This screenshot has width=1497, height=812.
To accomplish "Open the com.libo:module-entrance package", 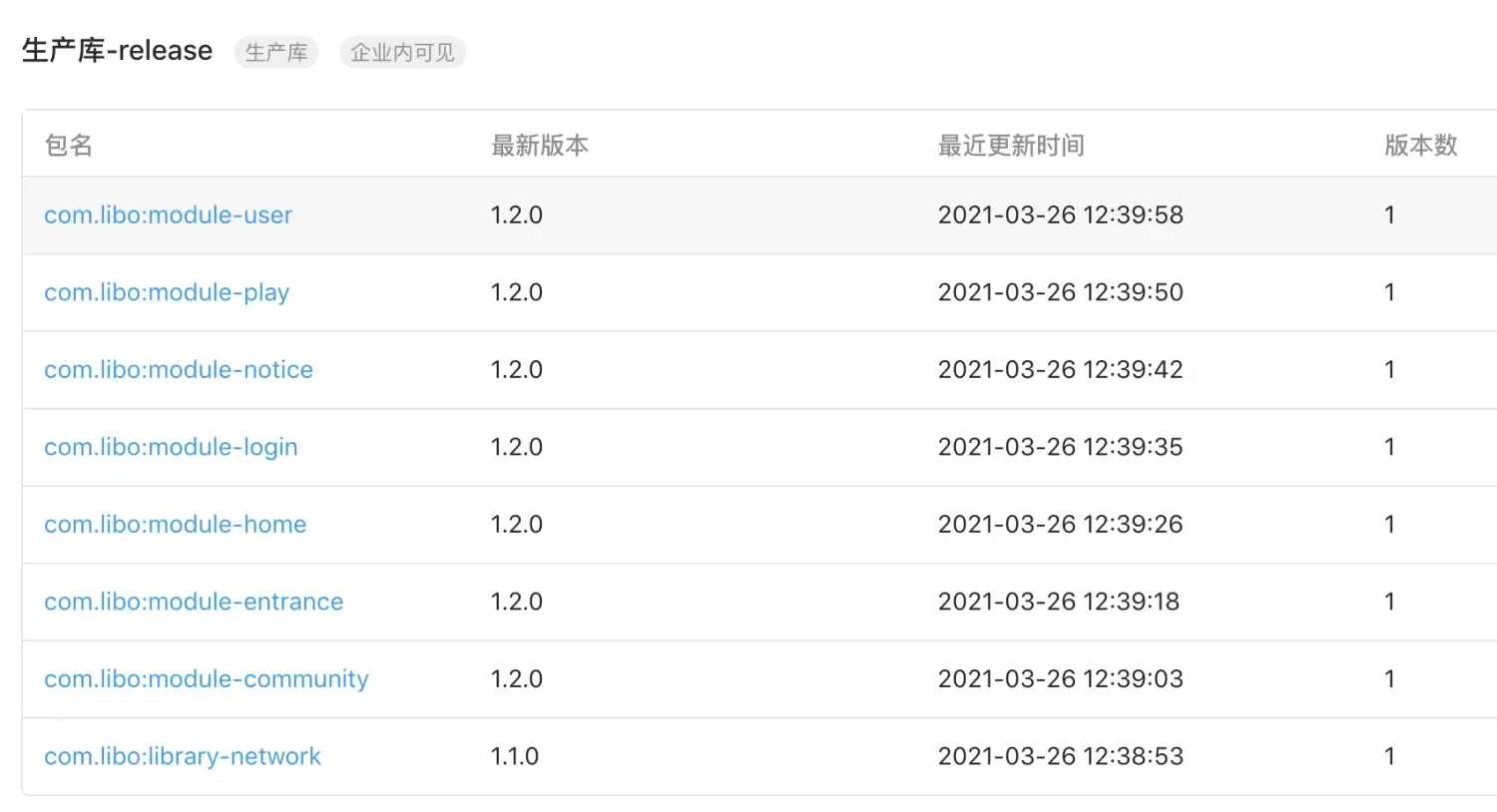I will tap(194, 602).
